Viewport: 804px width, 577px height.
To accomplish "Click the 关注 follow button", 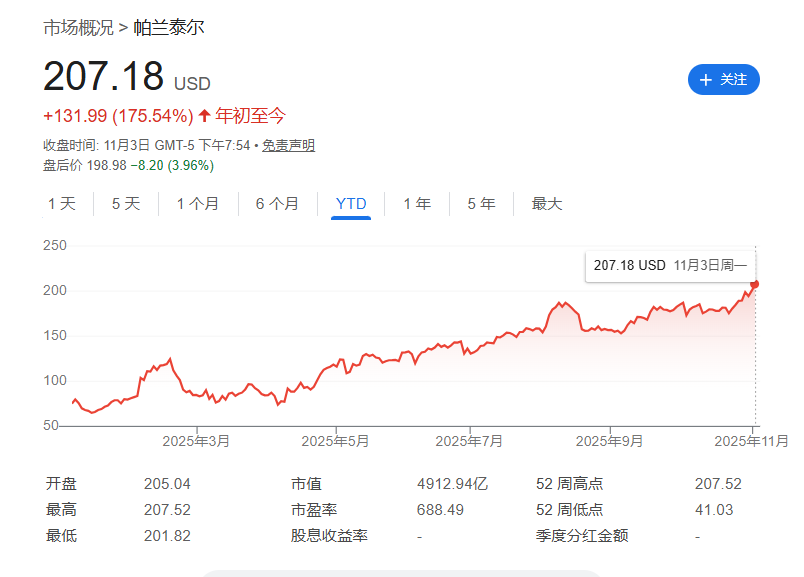I will pos(724,79).
